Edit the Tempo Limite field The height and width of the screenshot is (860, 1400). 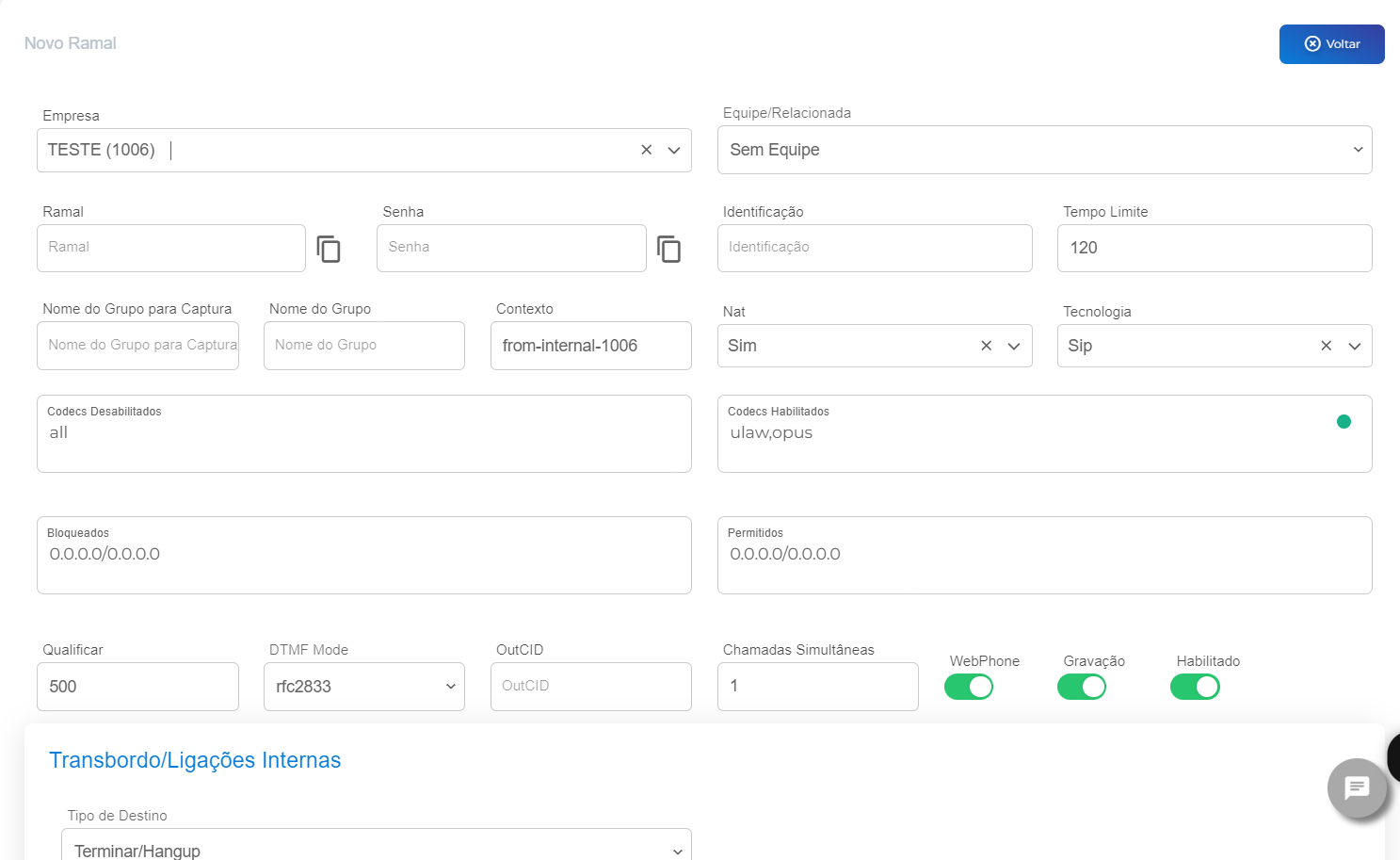[1215, 248]
